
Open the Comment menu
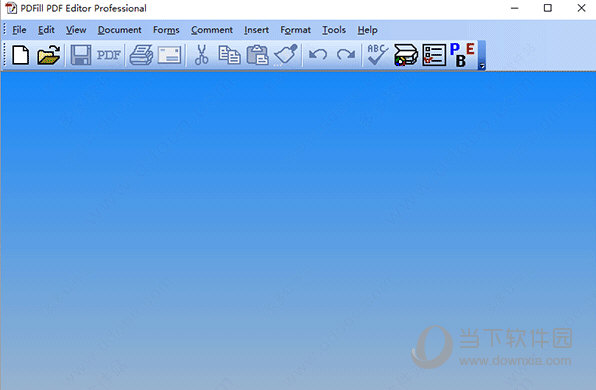(x=212, y=30)
